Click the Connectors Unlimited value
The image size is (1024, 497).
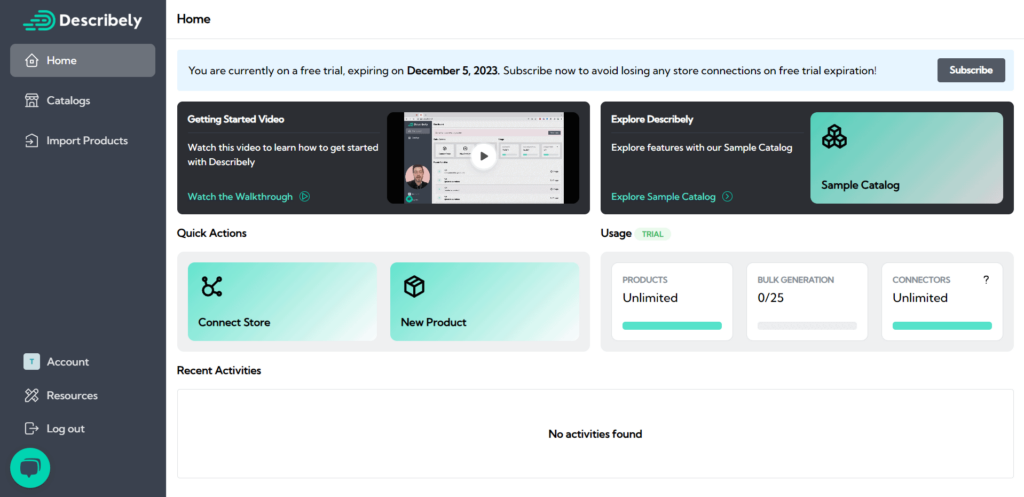coord(920,298)
